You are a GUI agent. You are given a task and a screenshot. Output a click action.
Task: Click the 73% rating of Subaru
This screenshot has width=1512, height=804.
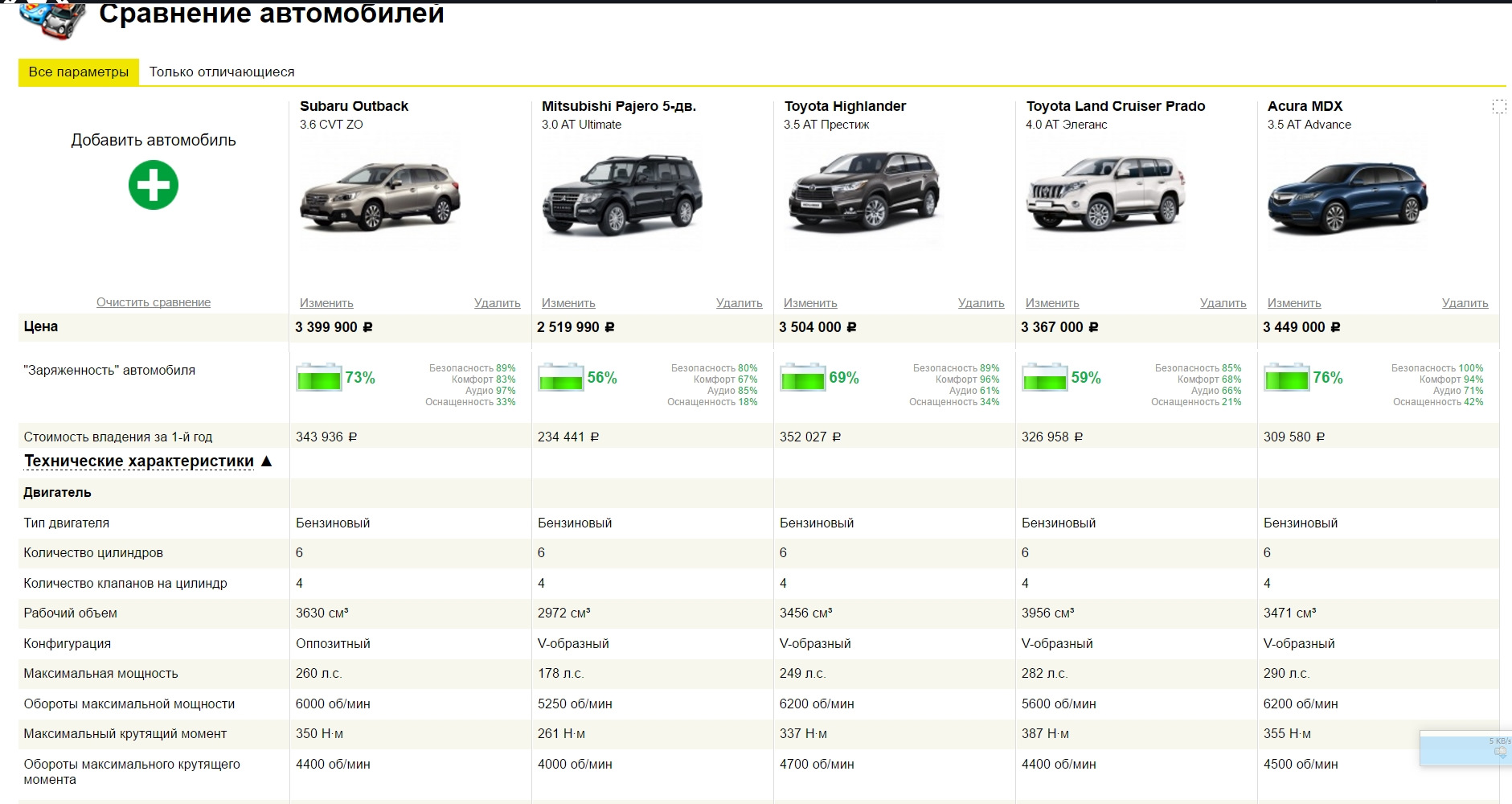360,378
